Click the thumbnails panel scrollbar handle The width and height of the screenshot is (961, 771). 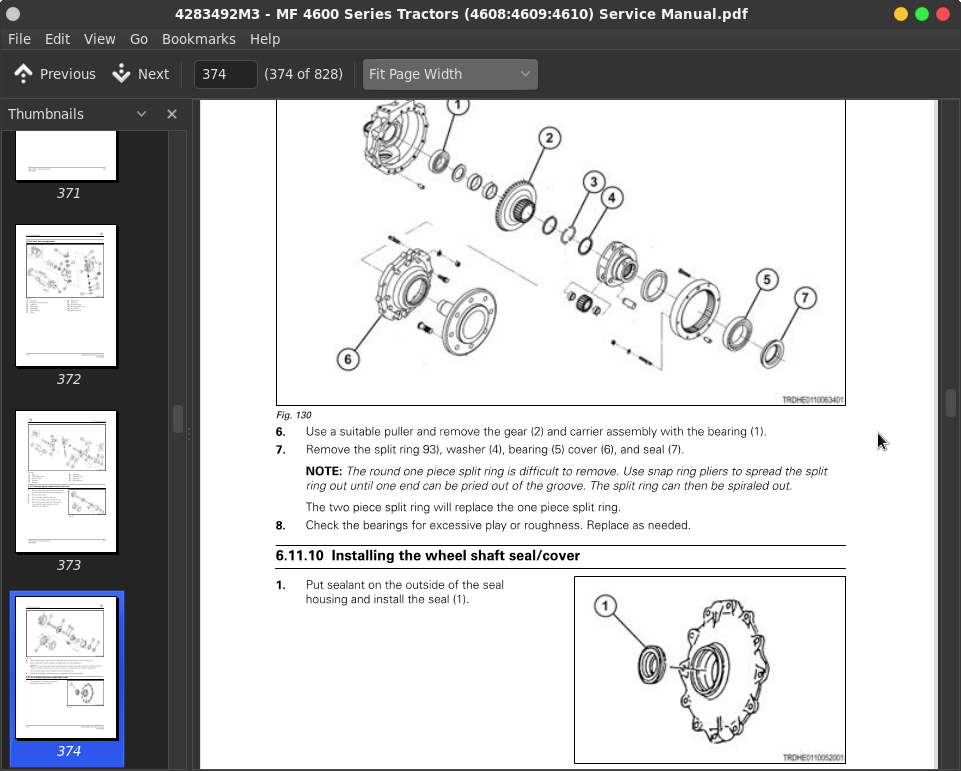[178, 418]
